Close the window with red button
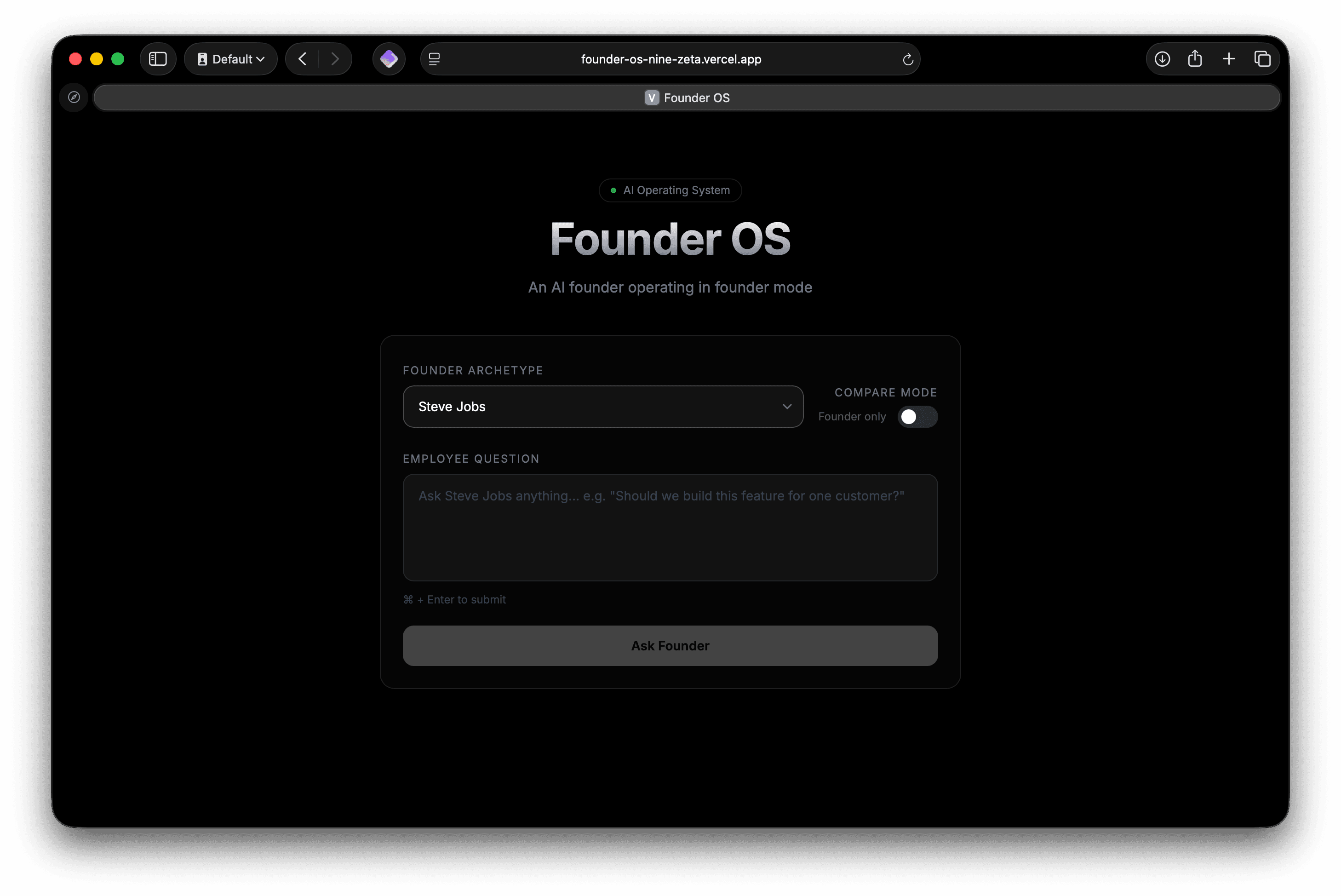 [75, 59]
